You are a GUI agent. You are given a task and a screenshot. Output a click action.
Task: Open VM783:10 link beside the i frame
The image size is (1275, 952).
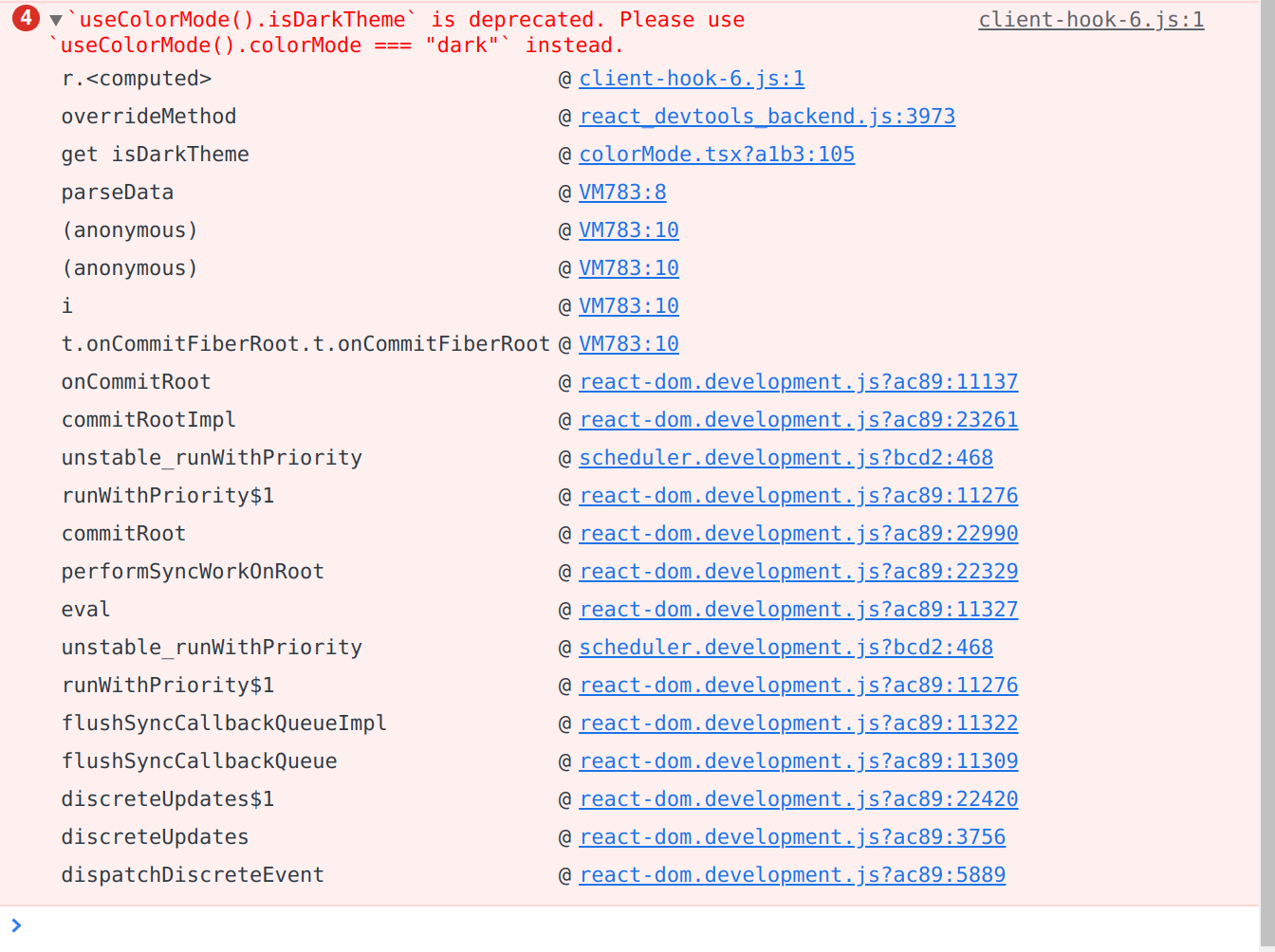tap(629, 305)
